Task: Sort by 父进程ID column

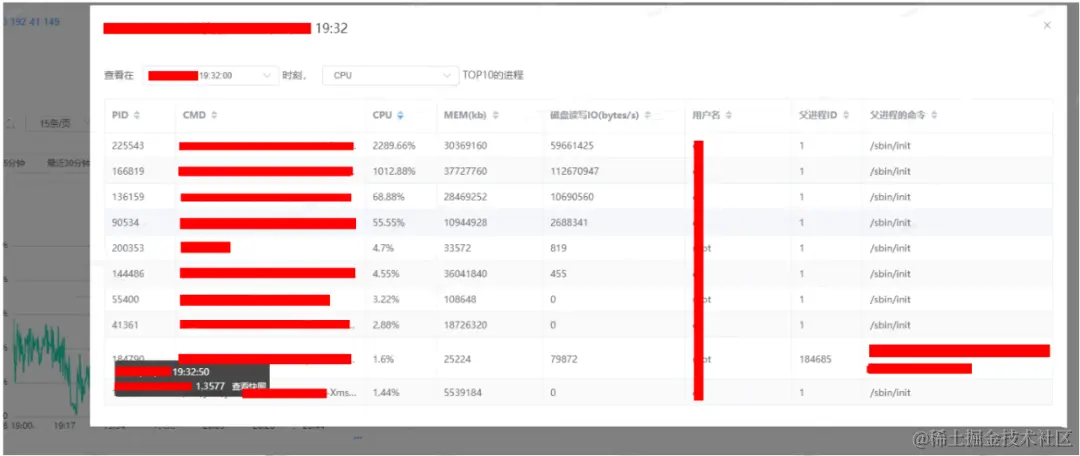Action: [846, 115]
